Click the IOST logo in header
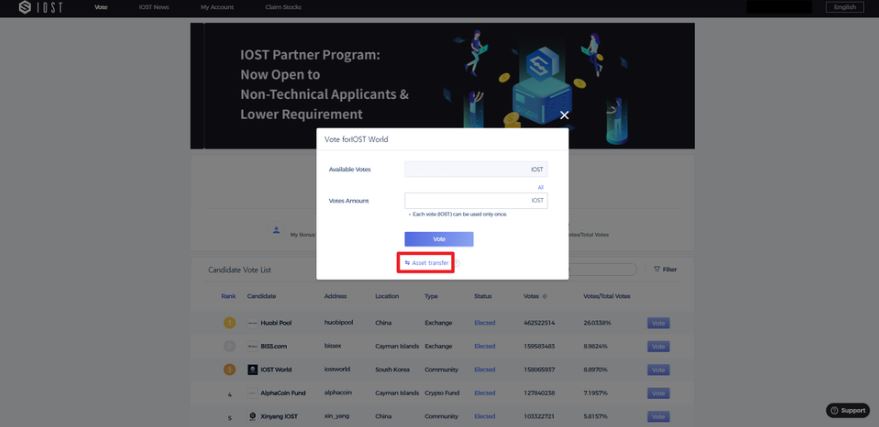Screen dimensions: 879x427 (40, 8)
